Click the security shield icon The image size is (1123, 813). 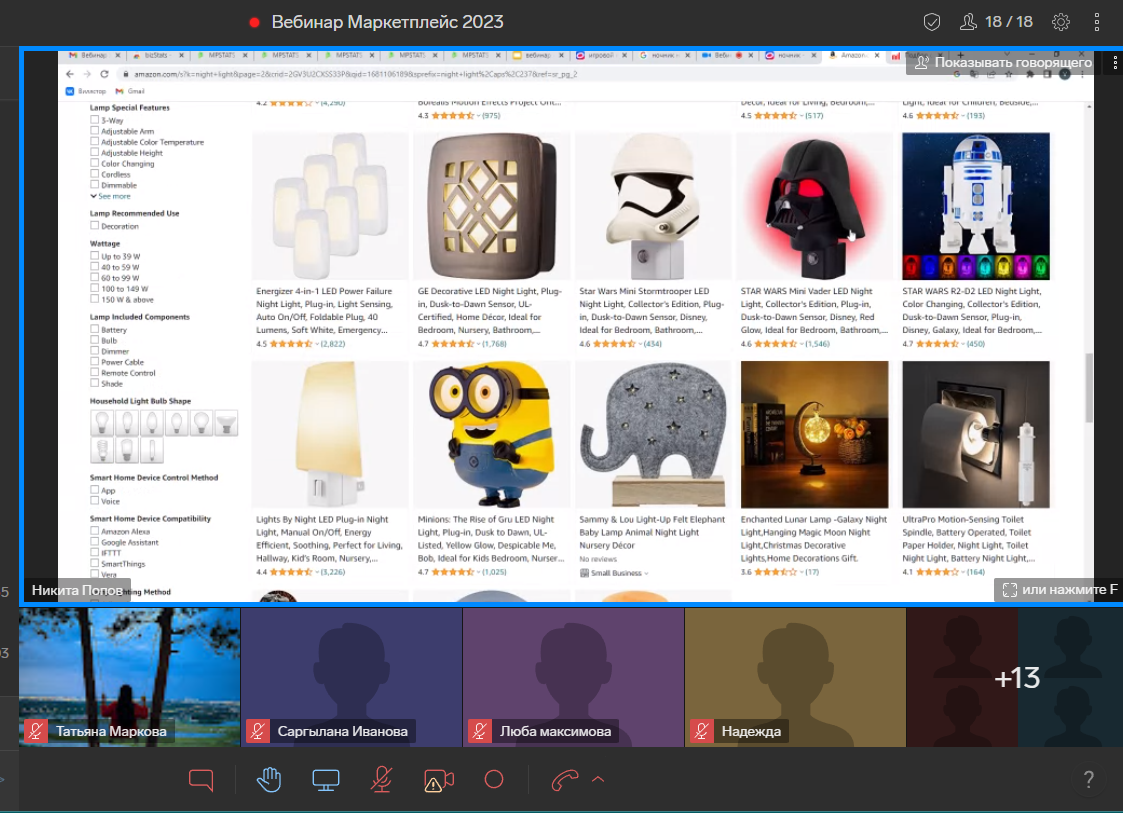(x=932, y=22)
